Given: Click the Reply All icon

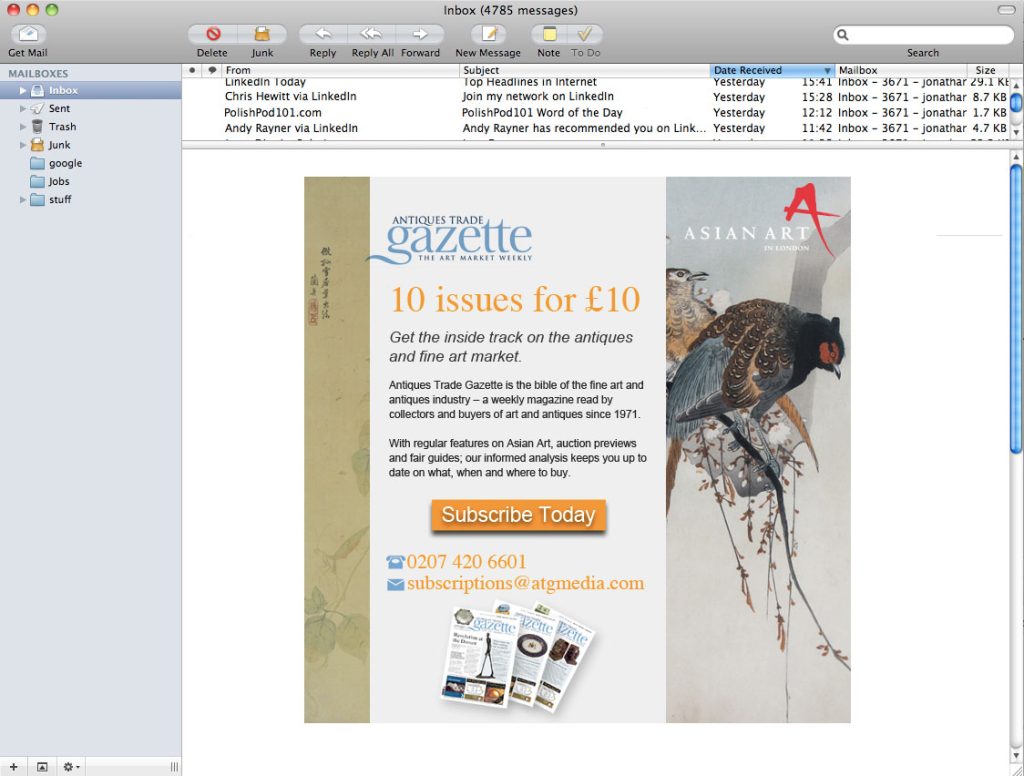Looking at the screenshot, I should click(372, 35).
